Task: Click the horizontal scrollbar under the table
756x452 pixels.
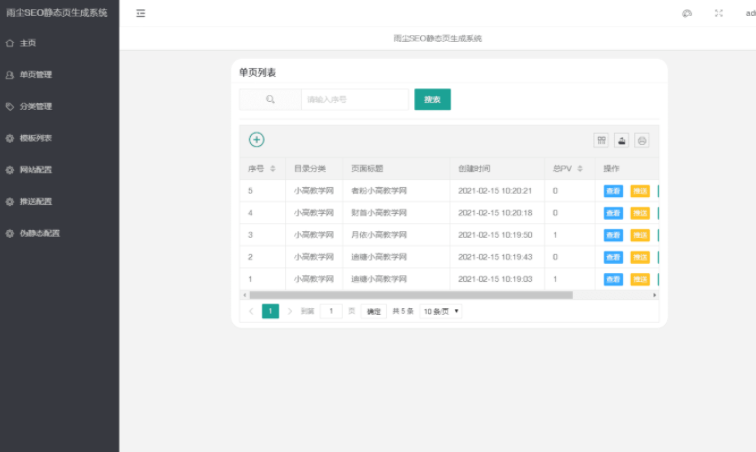Action: (x=410, y=295)
